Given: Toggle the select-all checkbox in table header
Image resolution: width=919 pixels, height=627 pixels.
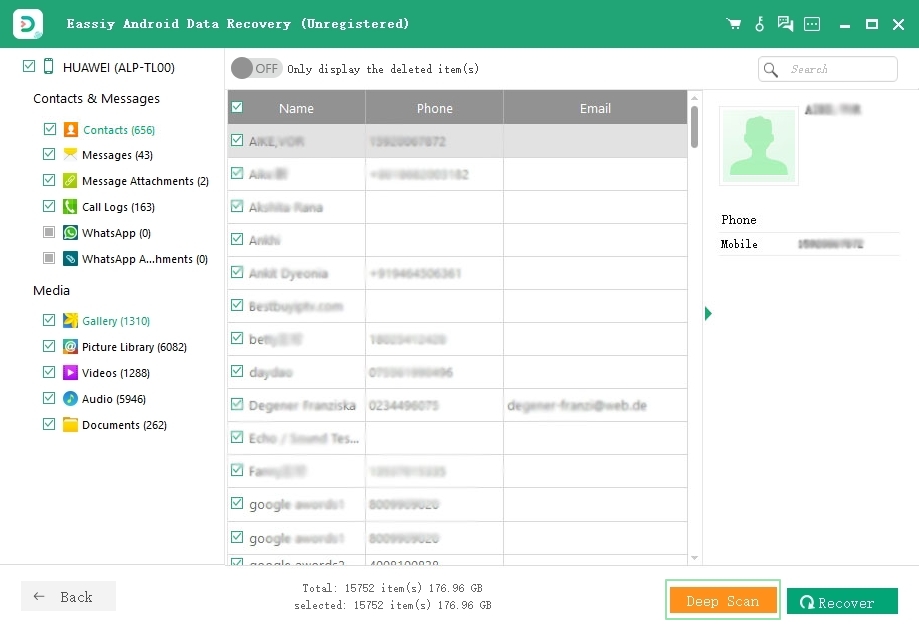Looking at the screenshot, I should pos(237,107).
